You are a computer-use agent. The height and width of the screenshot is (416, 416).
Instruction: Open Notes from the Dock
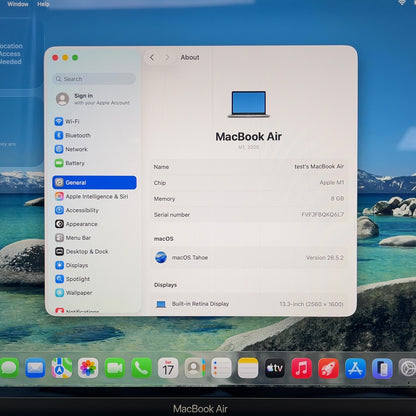[x=248, y=368]
